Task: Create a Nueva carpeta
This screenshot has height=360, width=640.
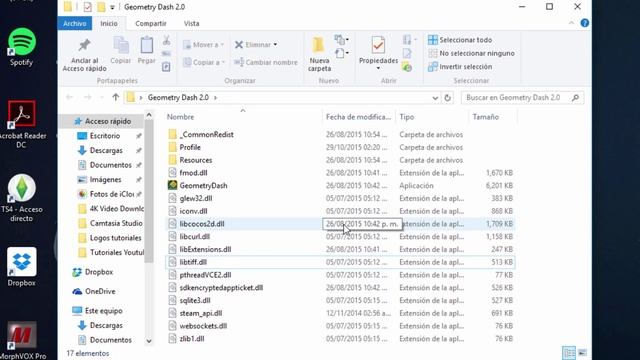Action: (x=319, y=54)
